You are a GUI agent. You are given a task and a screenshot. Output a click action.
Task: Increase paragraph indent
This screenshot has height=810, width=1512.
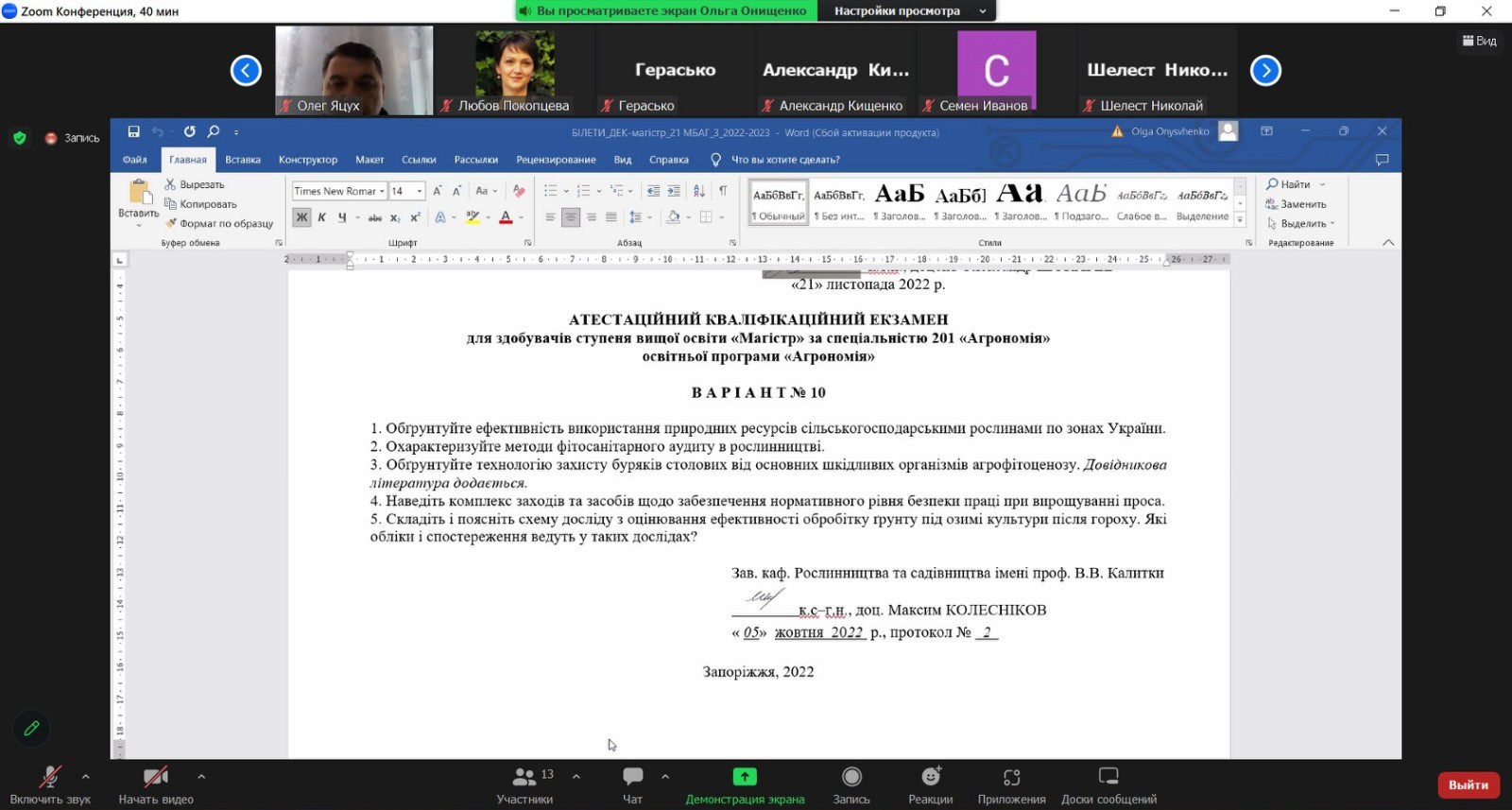674,191
